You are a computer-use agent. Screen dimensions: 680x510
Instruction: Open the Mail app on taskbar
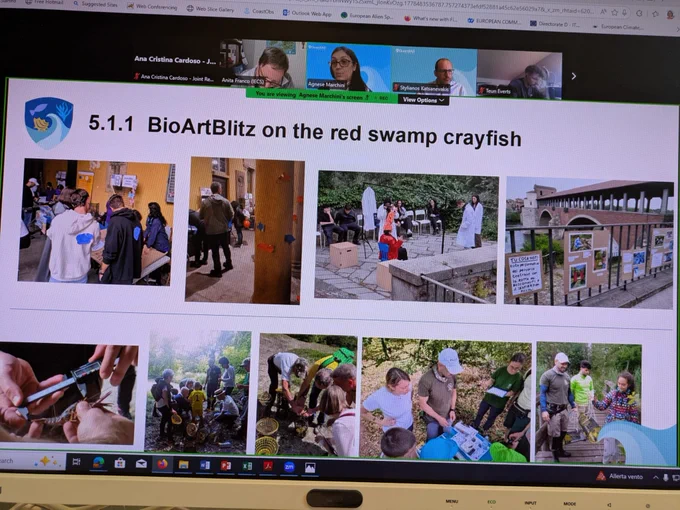tap(141, 464)
